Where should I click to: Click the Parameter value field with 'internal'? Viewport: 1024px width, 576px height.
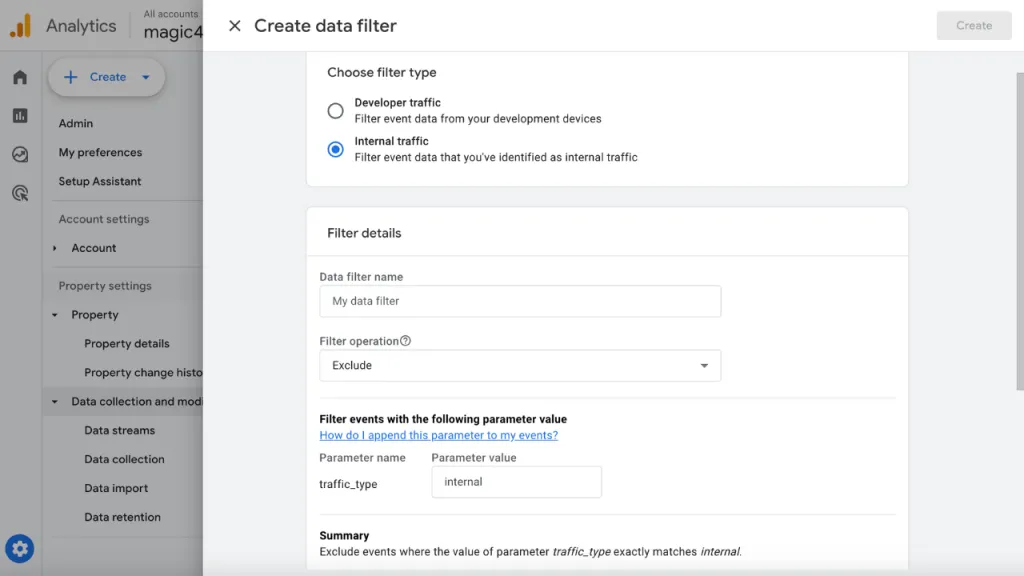pyautogui.click(x=516, y=482)
